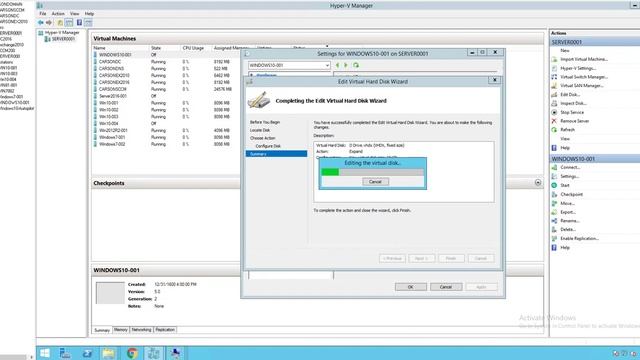Click the View action under SERVER0001
The height and width of the screenshot is (360, 640).
pyautogui.click(x=565, y=139)
